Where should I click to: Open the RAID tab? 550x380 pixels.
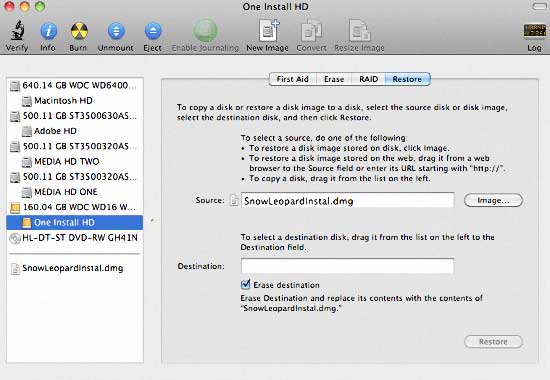tap(368, 79)
